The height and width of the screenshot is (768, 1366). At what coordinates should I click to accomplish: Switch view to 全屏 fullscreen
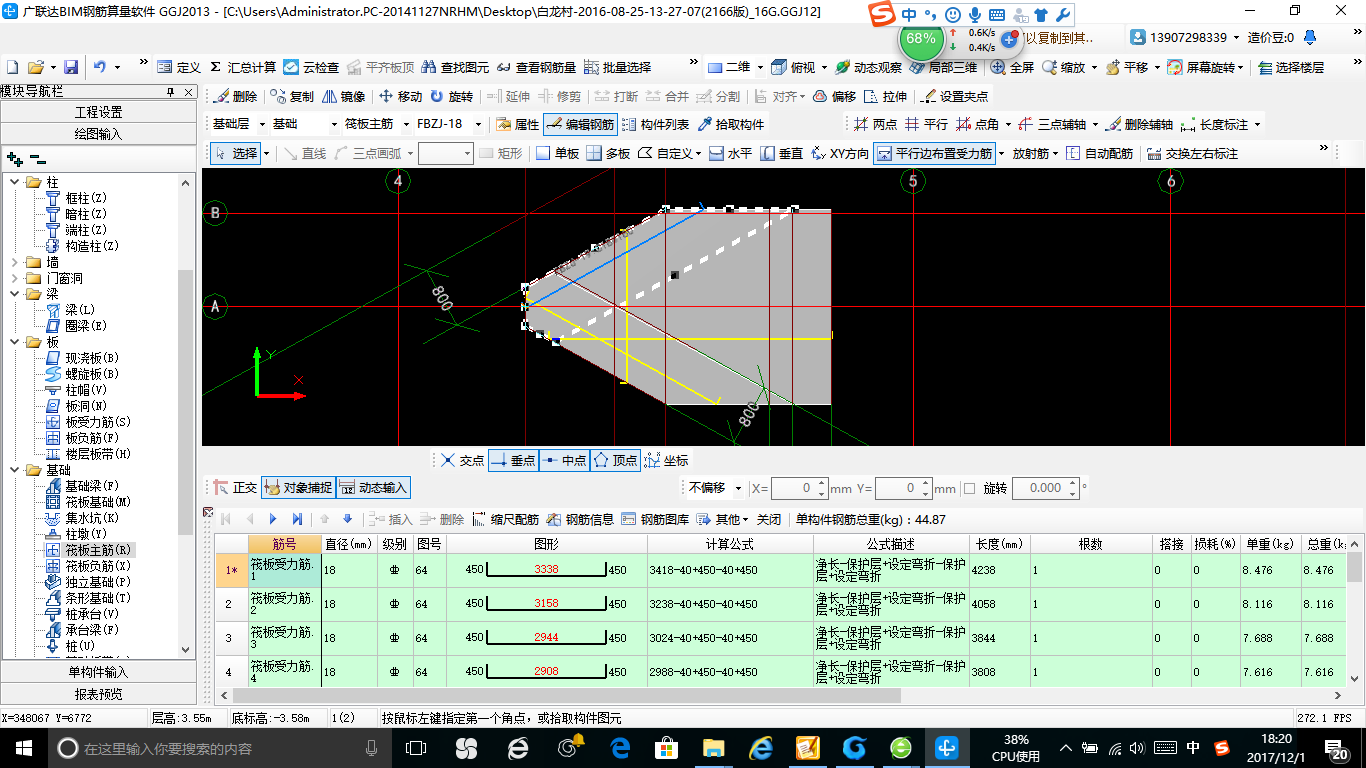(1012, 67)
